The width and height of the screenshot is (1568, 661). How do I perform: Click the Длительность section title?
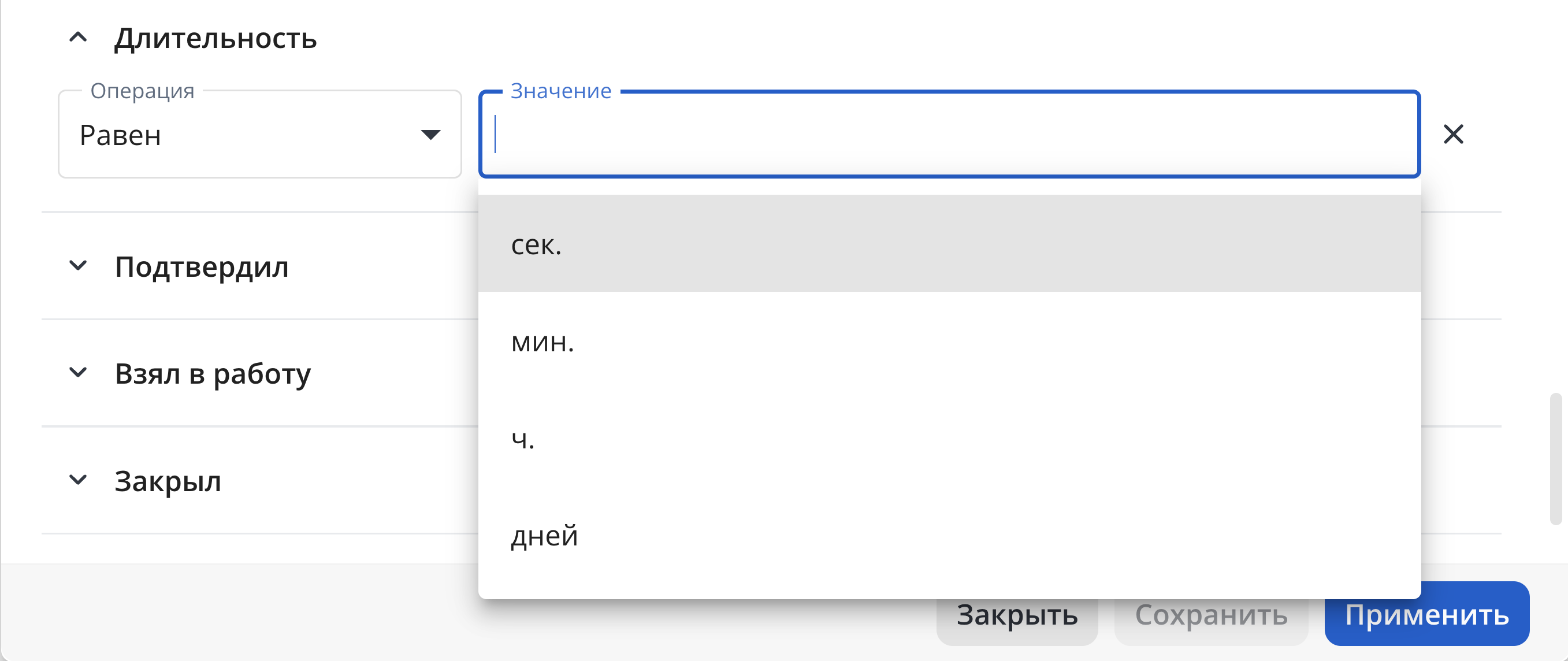tap(215, 38)
